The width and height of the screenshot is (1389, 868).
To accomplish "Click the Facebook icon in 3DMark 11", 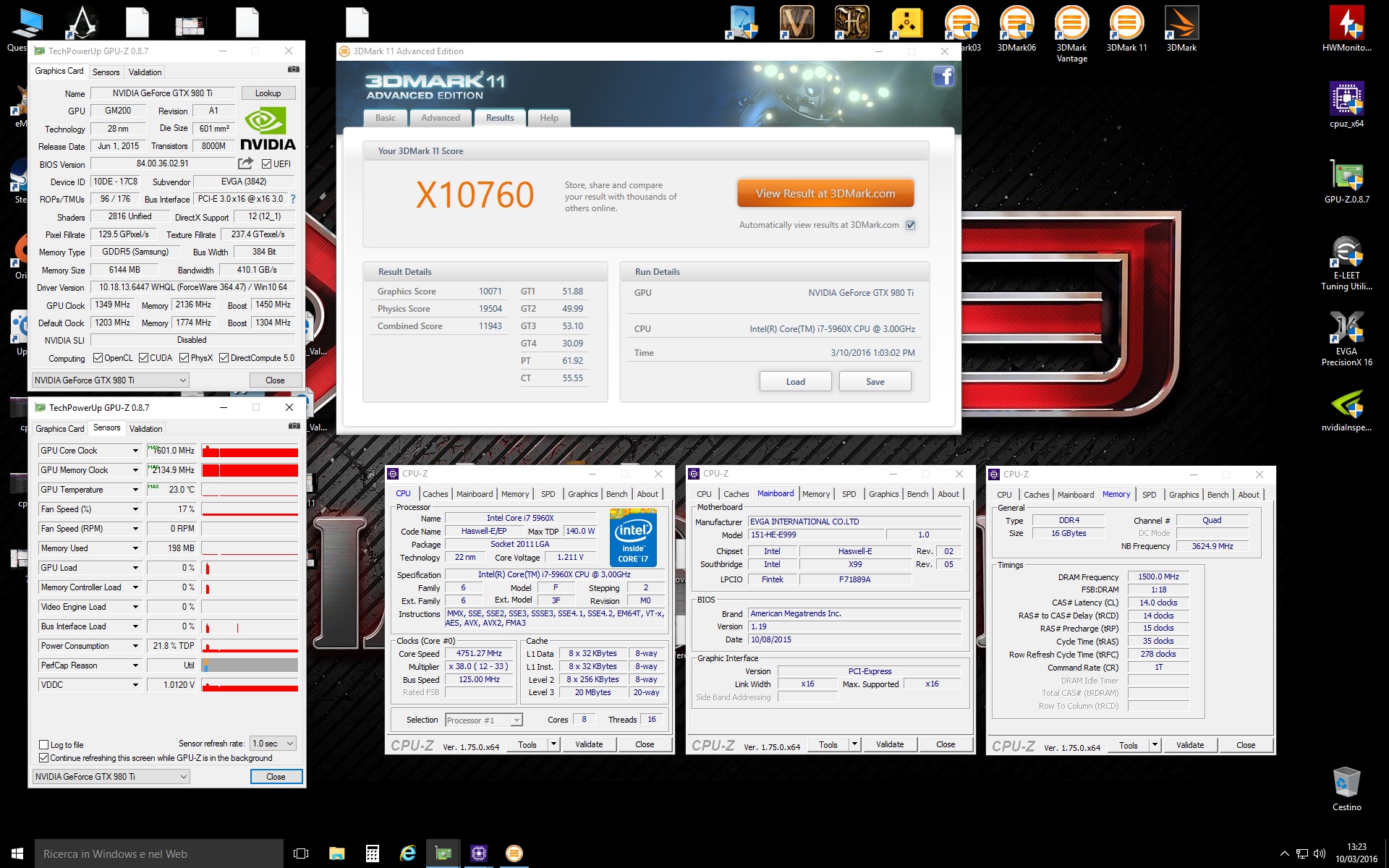I will (x=943, y=77).
